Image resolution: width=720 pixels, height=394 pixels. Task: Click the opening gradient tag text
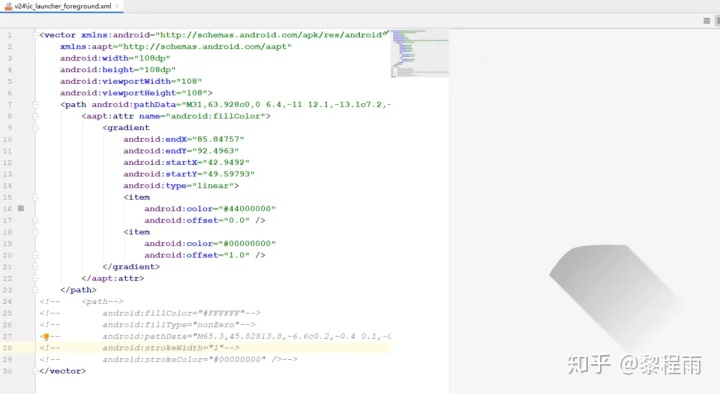(x=126, y=128)
